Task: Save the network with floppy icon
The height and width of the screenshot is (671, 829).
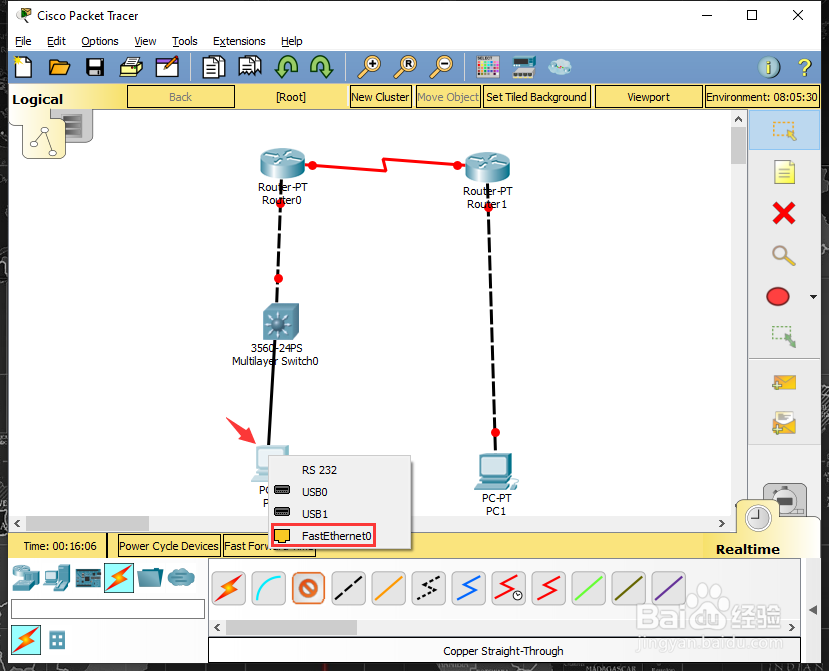Action: coord(95,67)
